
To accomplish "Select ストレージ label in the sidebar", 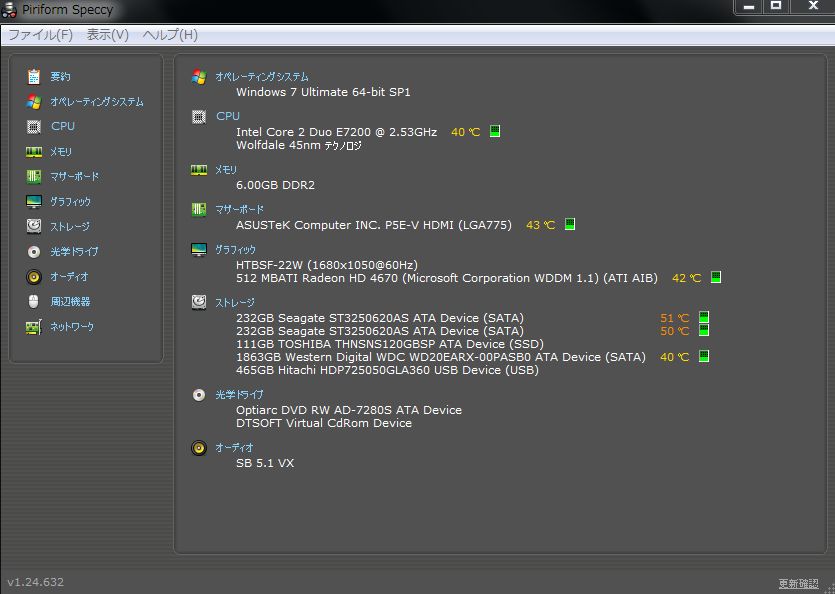I will (70, 226).
